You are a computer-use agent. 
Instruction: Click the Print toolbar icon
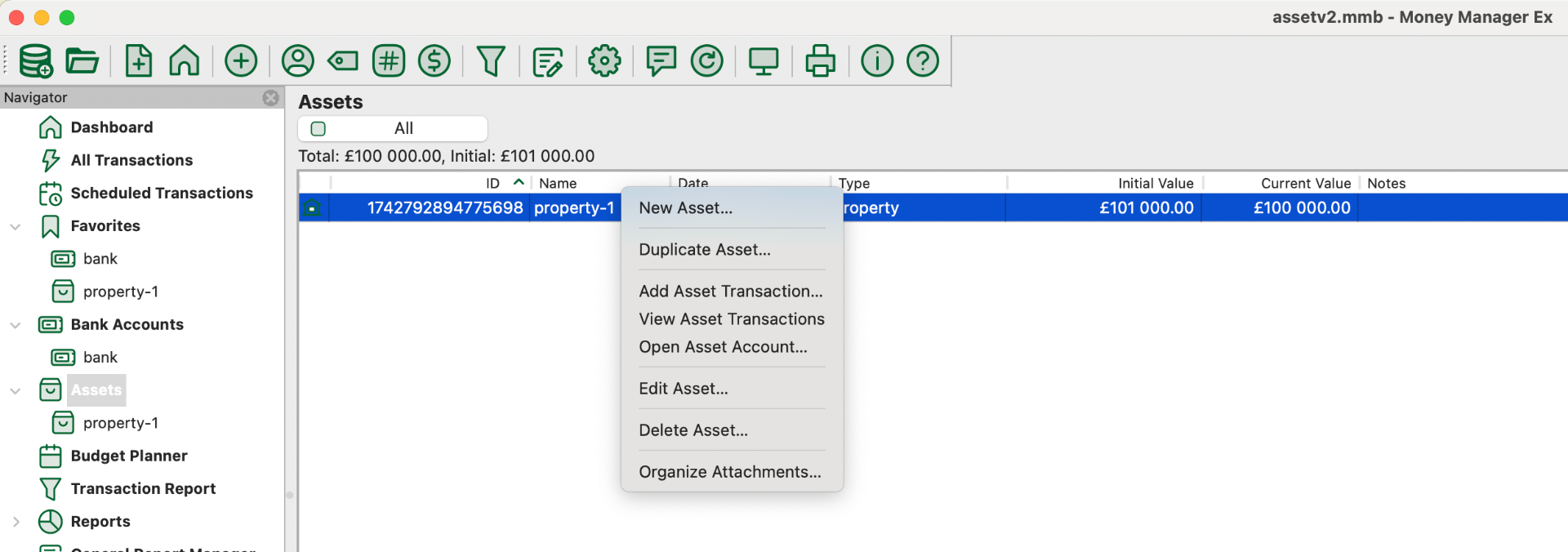(820, 60)
